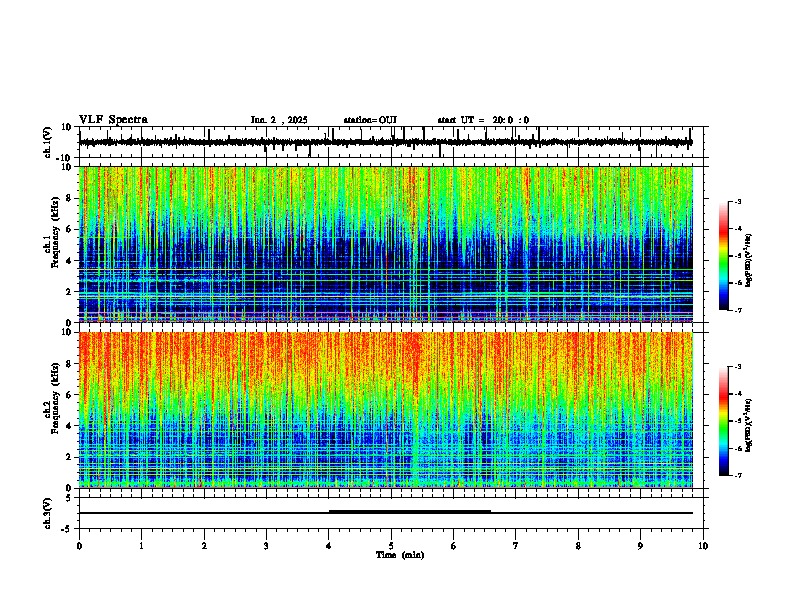Click the "8" kHz tick of ch.1 spectrogram
The image size is (792, 612).
[x=70, y=198]
